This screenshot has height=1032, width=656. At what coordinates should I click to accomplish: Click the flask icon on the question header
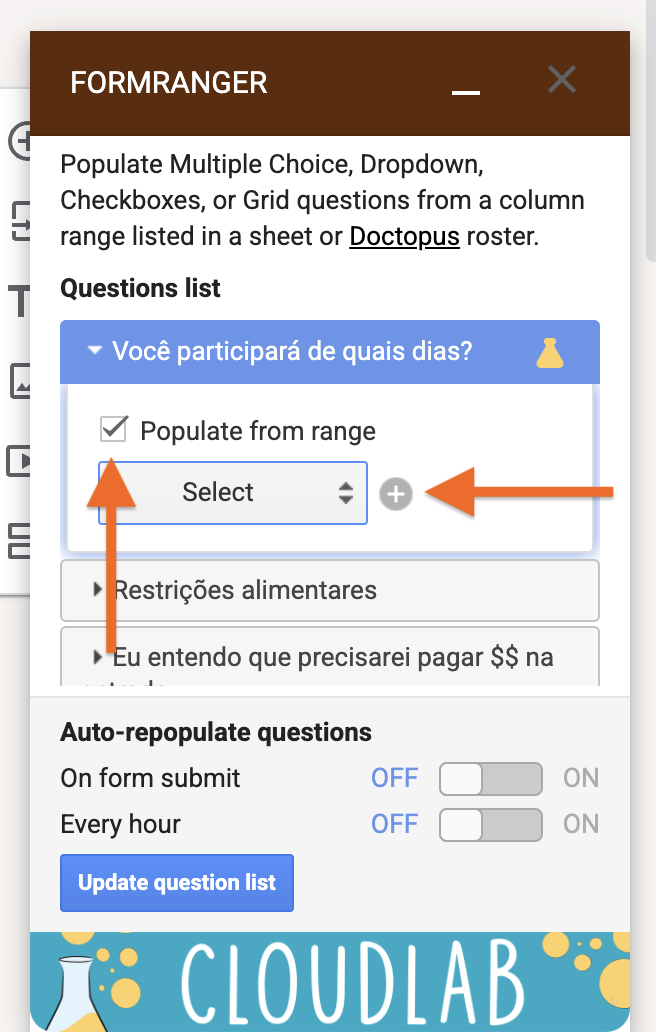point(549,352)
